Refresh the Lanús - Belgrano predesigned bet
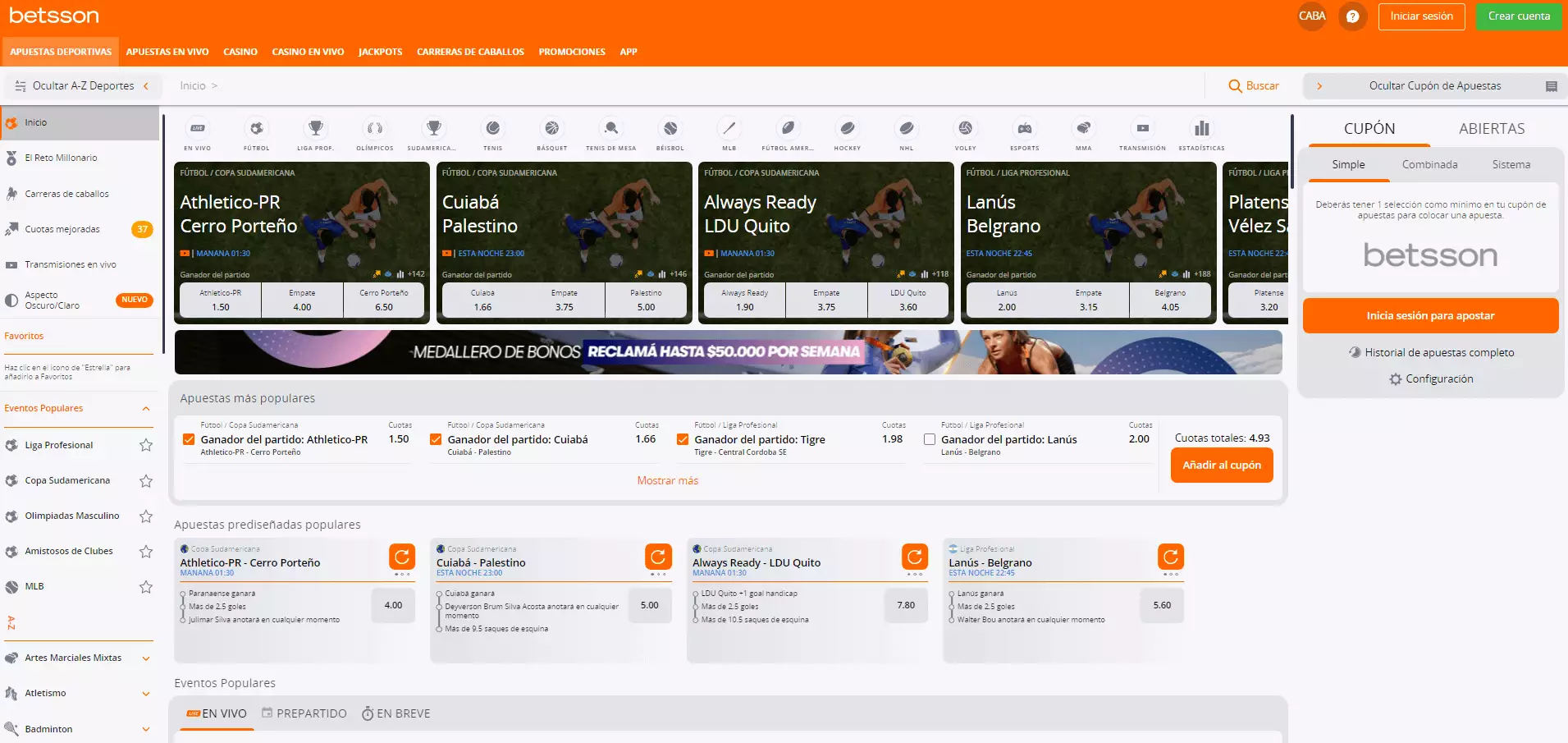The height and width of the screenshot is (743, 1568). (1171, 557)
